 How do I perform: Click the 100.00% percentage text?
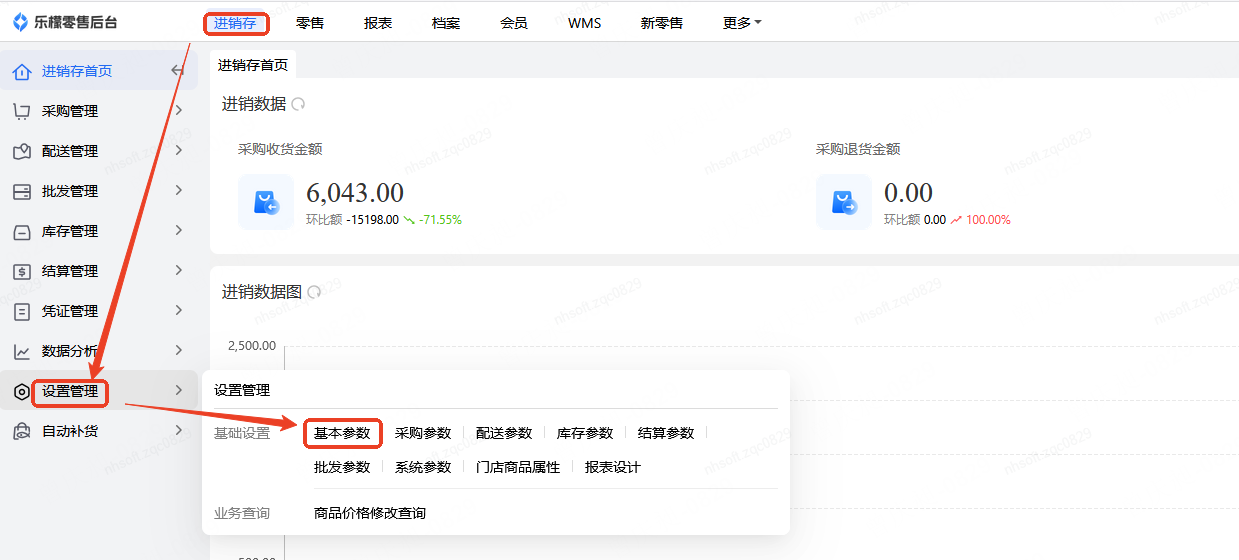[988, 219]
